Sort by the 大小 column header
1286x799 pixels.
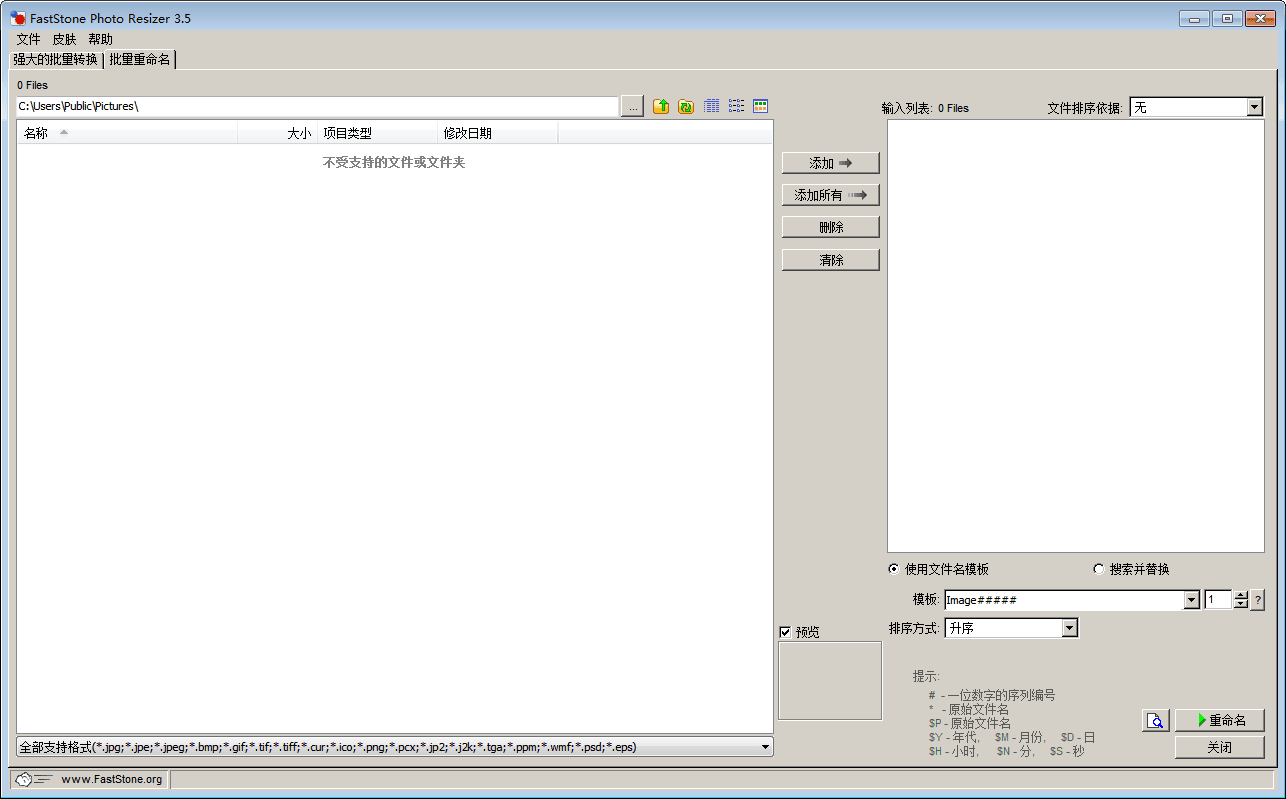[277, 133]
